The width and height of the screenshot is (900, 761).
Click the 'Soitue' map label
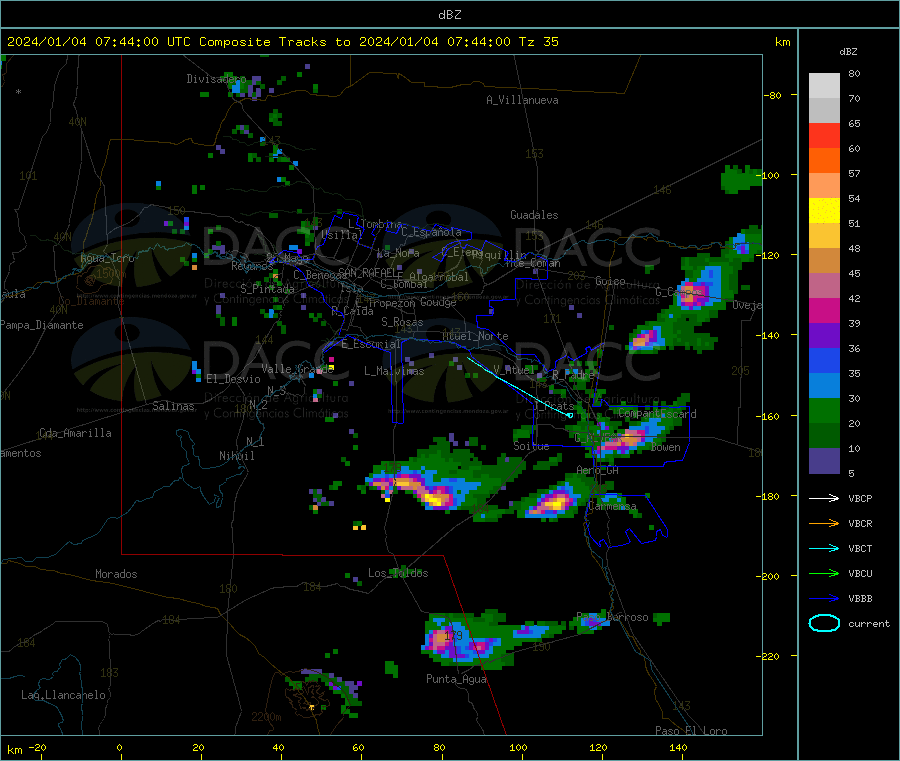[x=531, y=446]
